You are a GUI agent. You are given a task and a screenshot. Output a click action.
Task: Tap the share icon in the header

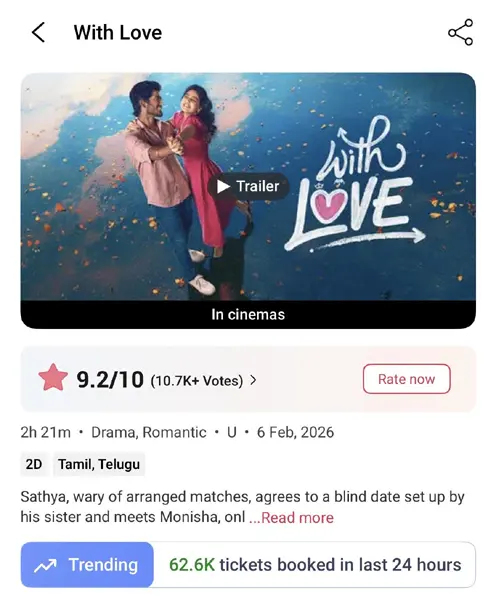(x=460, y=32)
